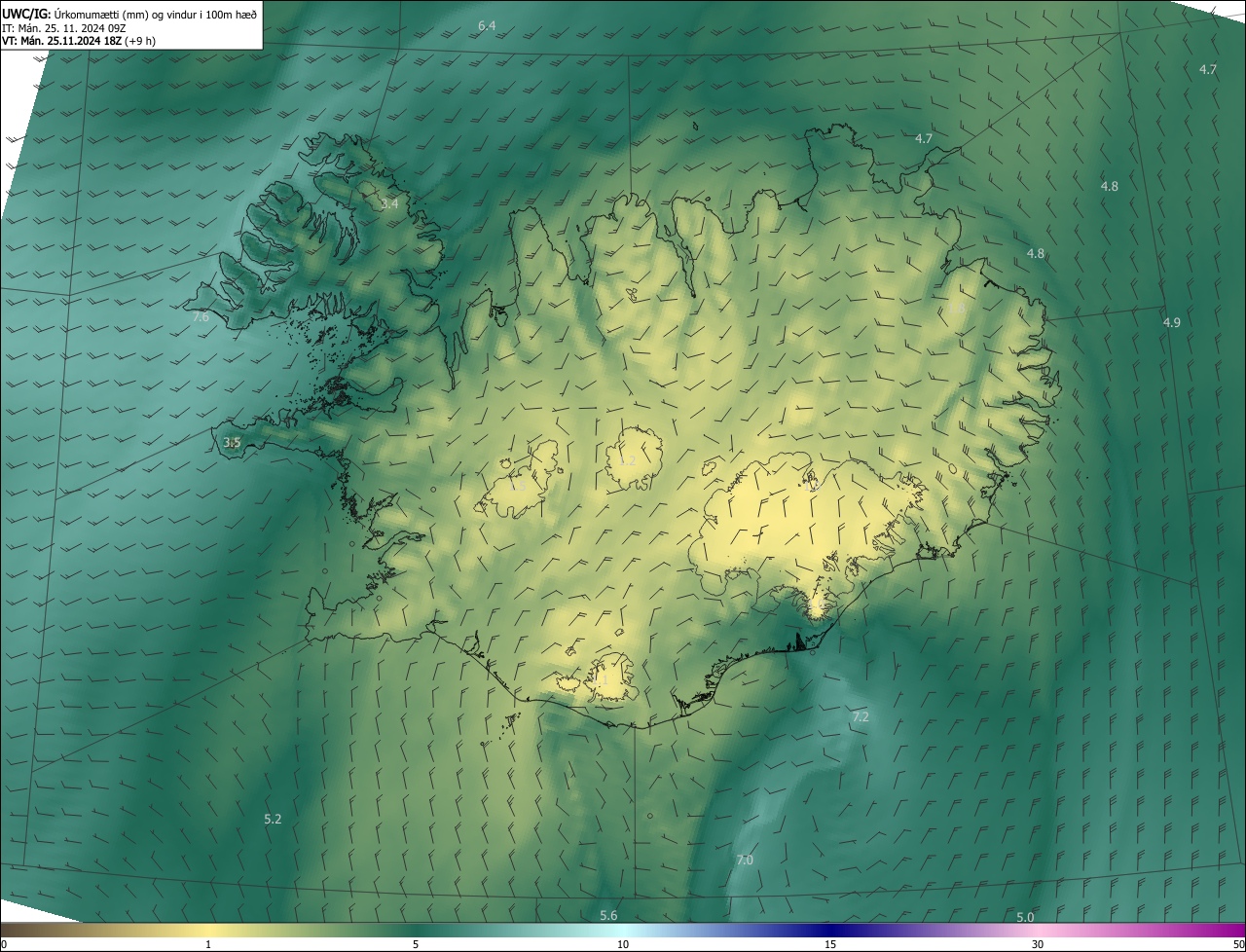
Task: Select the 4.9 value on east side
Action: [x=1172, y=322]
